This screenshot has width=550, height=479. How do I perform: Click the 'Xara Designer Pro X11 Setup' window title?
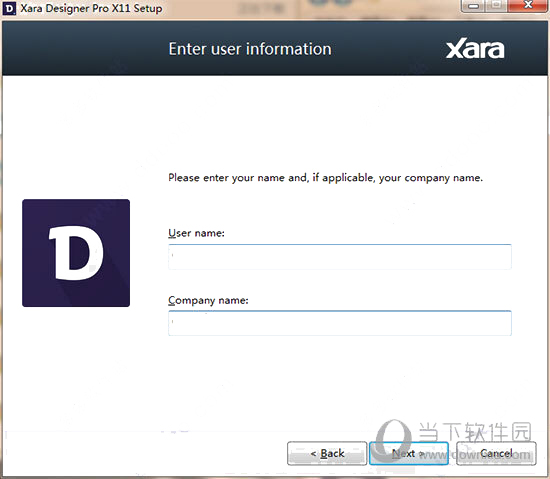pyautogui.click(x=91, y=8)
